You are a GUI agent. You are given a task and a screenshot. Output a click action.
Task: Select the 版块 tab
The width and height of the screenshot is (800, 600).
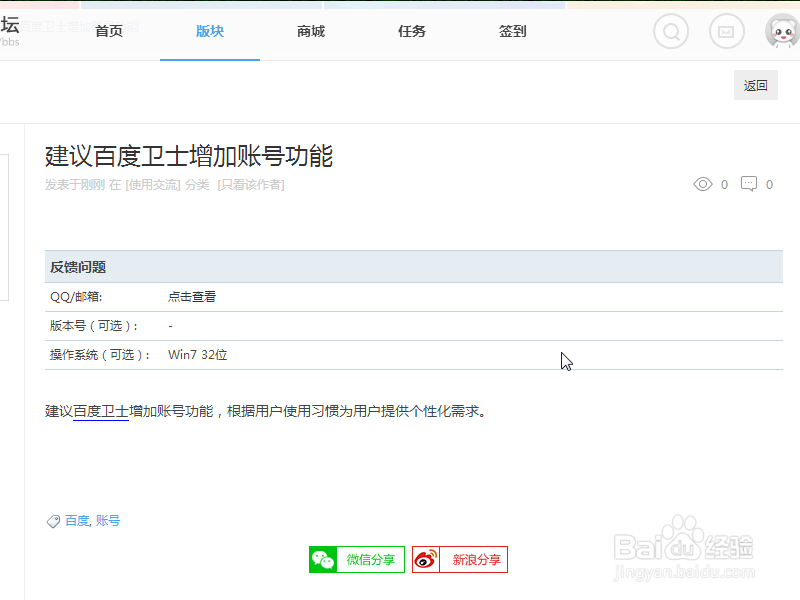point(209,31)
